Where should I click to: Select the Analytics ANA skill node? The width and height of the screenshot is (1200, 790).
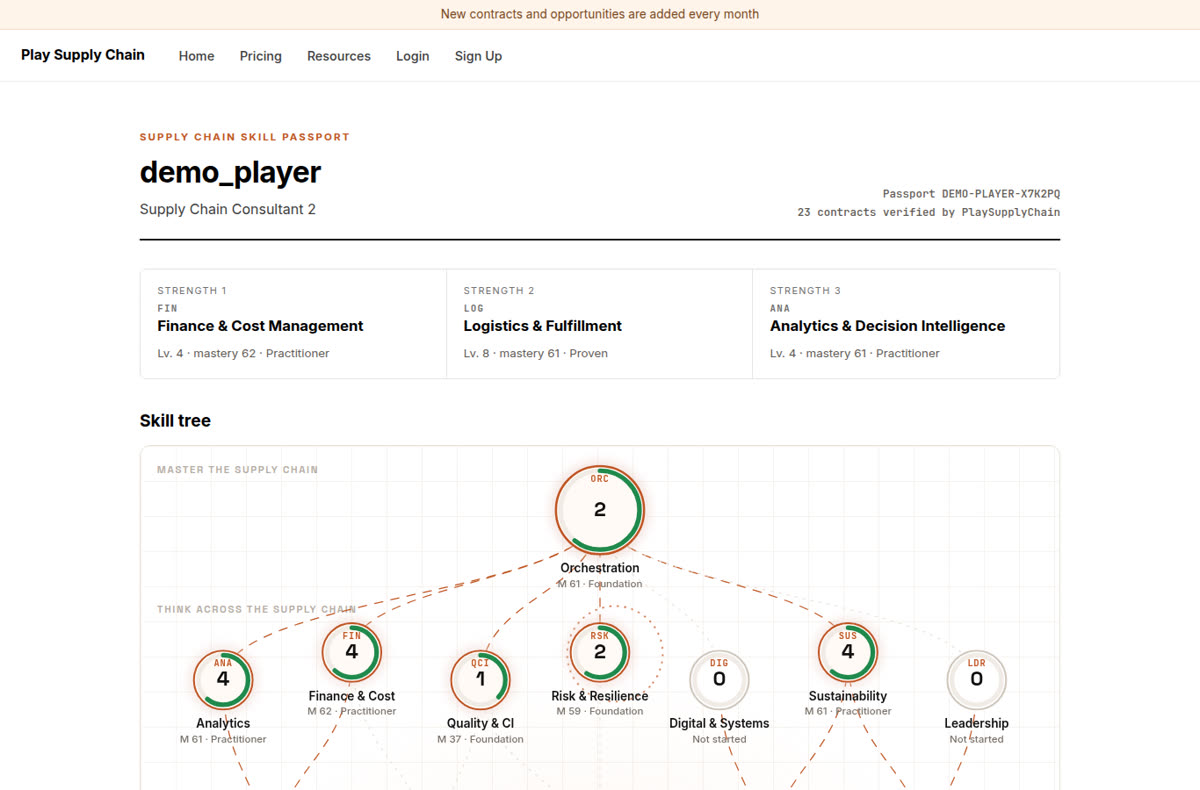pos(223,679)
